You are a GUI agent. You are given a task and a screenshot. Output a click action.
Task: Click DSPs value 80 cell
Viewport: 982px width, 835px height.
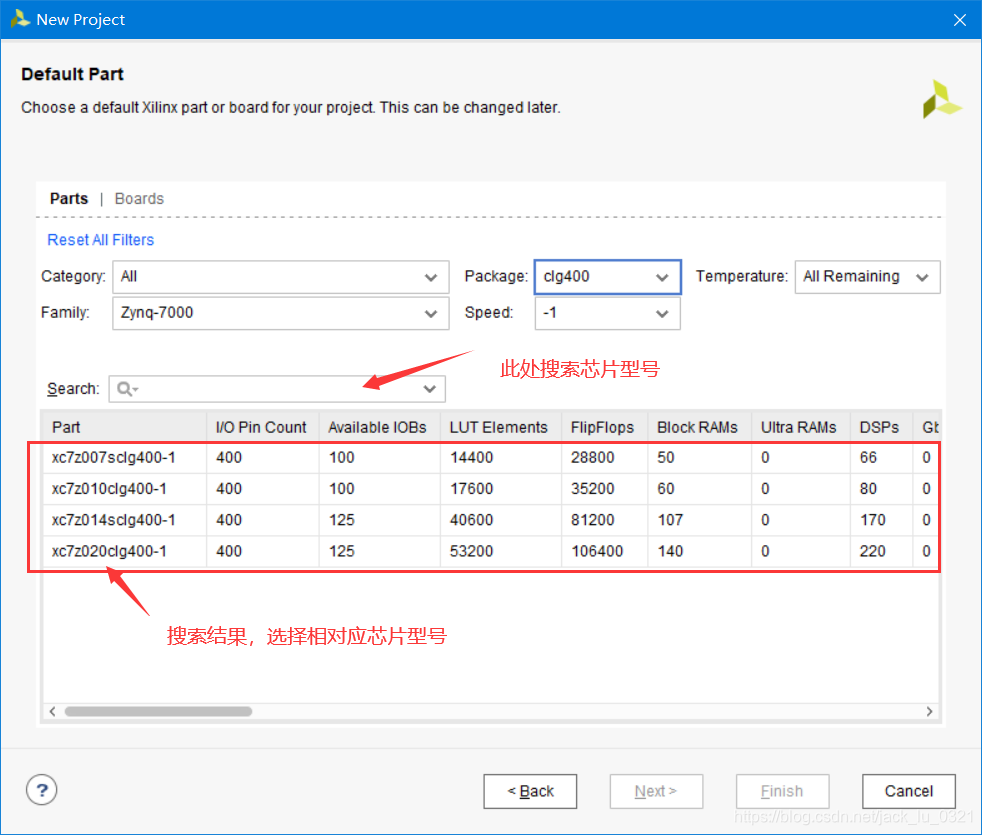(881, 489)
